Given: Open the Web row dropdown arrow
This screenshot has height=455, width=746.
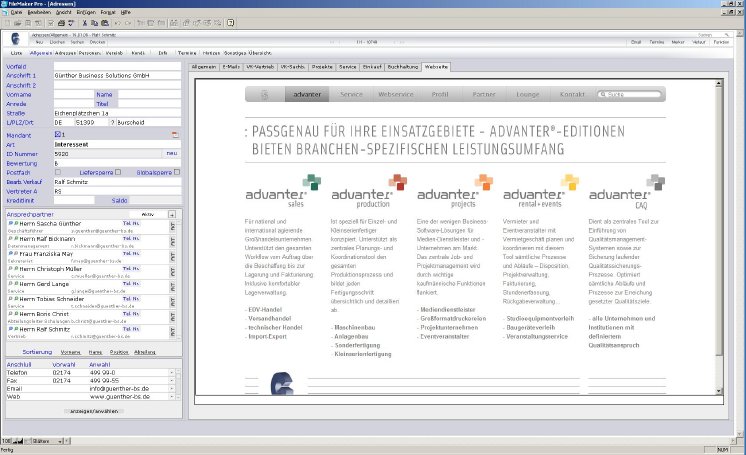Looking at the screenshot, I should [x=172, y=396].
